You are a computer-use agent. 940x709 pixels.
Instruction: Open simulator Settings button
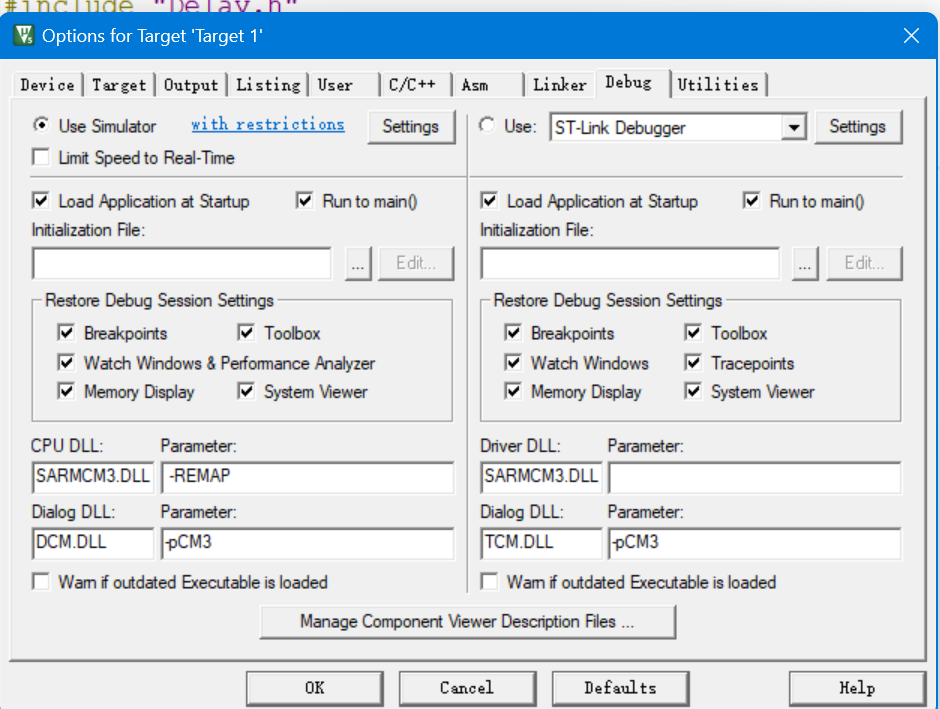(x=411, y=126)
